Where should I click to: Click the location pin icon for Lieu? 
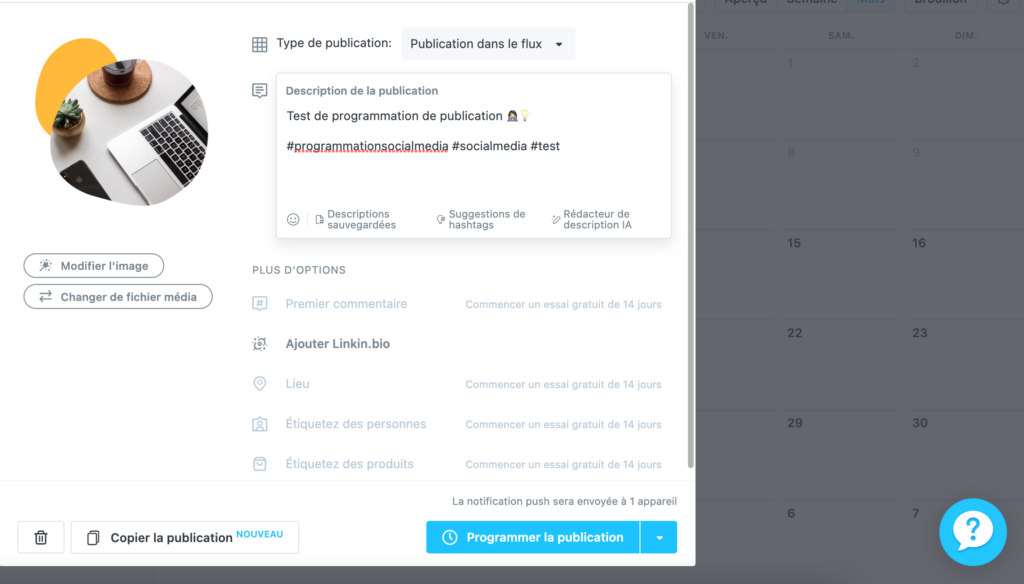pos(259,383)
